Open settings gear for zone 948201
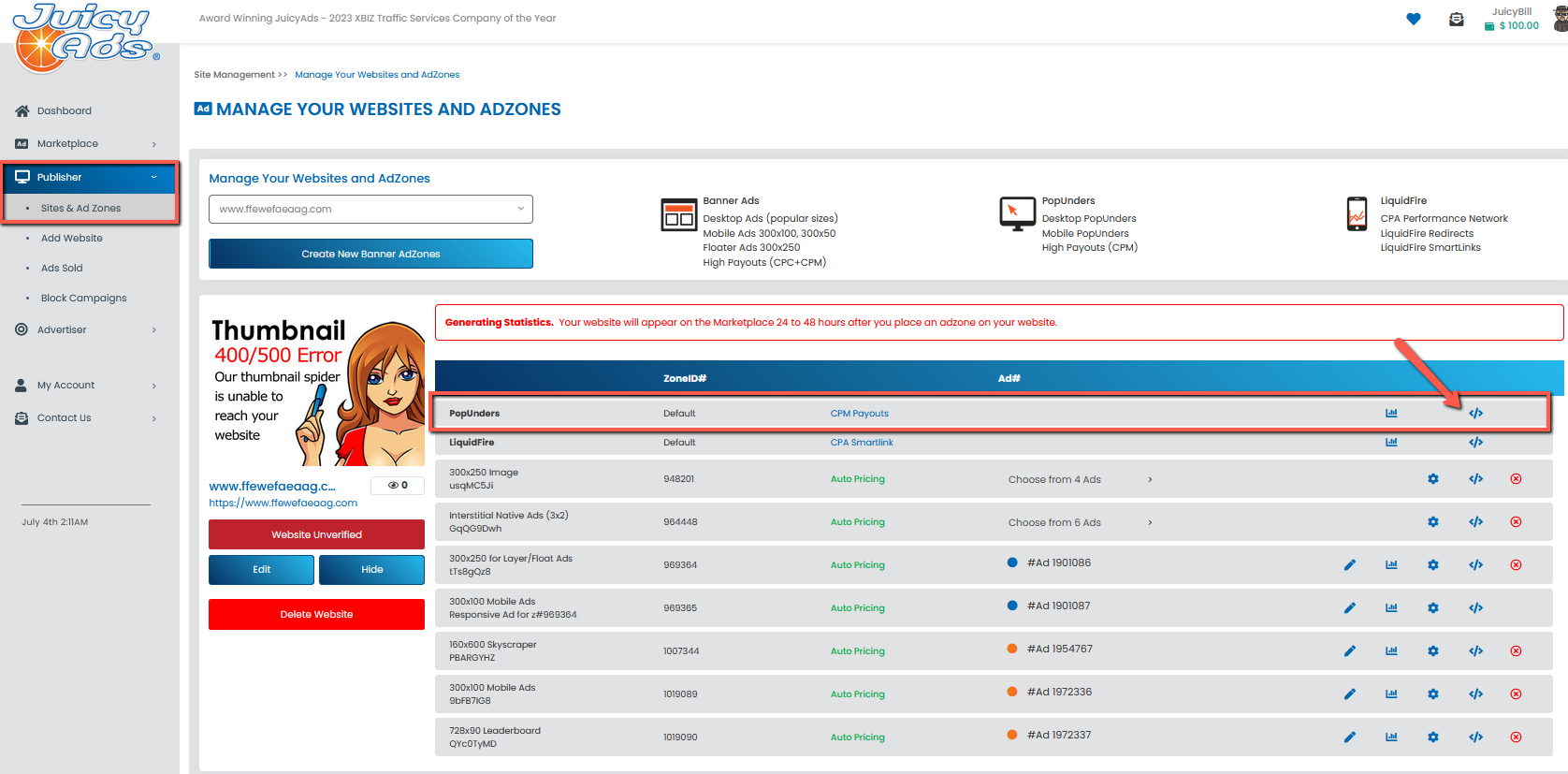The height and width of the screenshot is (774, 1568). point(1433,479)
